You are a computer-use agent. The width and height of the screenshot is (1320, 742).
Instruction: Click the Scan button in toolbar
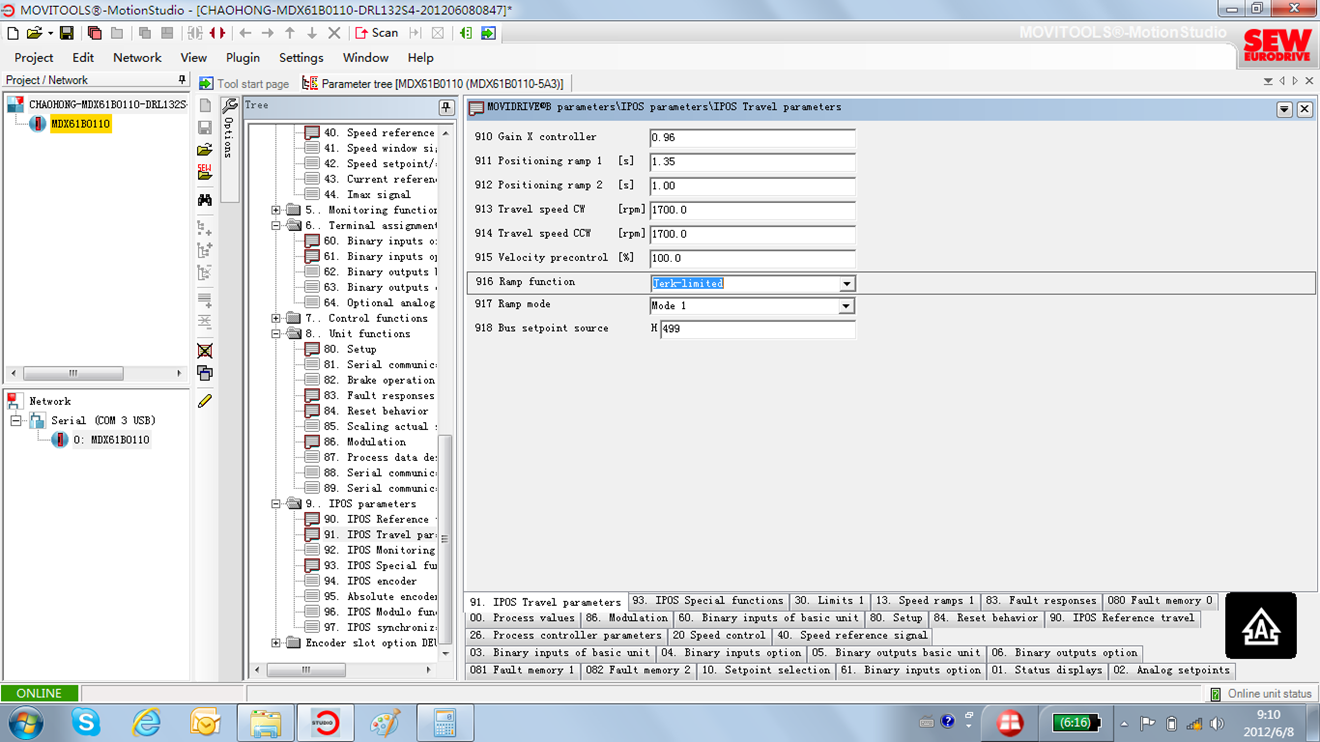point(376,33)
